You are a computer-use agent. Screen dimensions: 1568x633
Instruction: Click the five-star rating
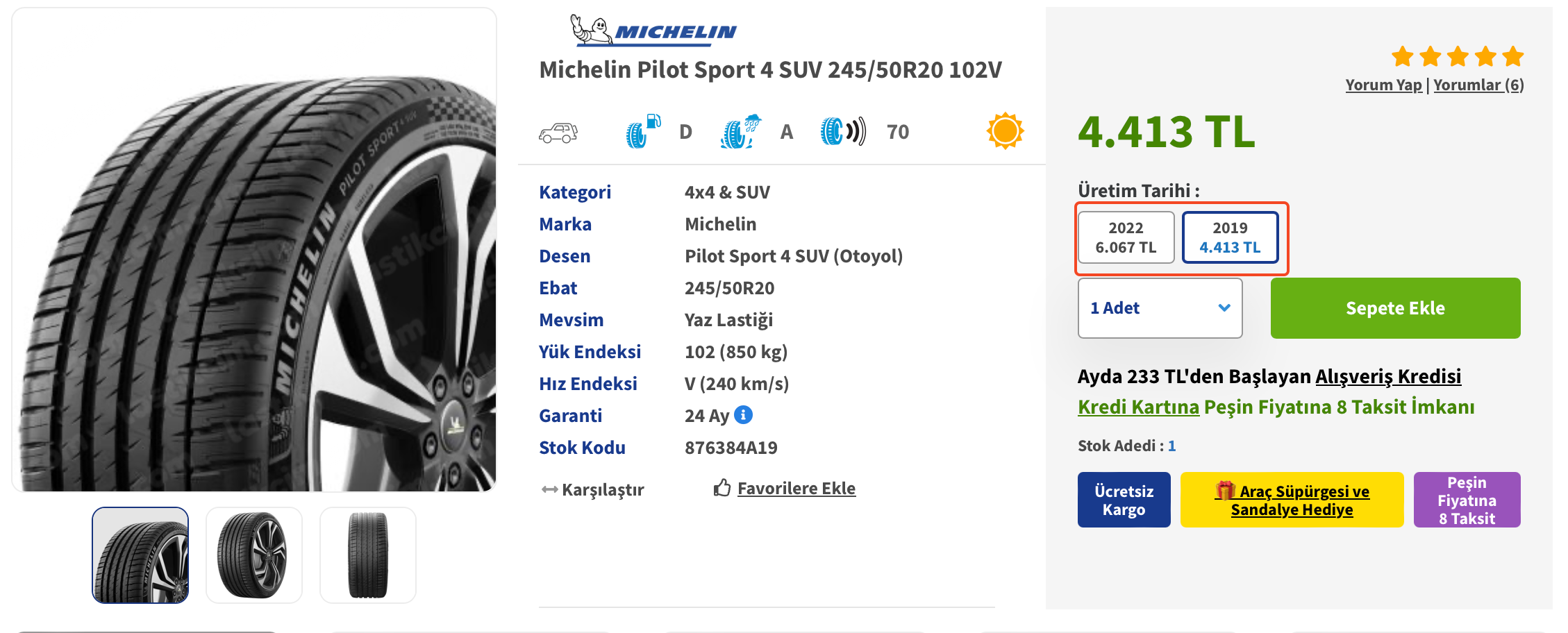(x=1458, y=56)
